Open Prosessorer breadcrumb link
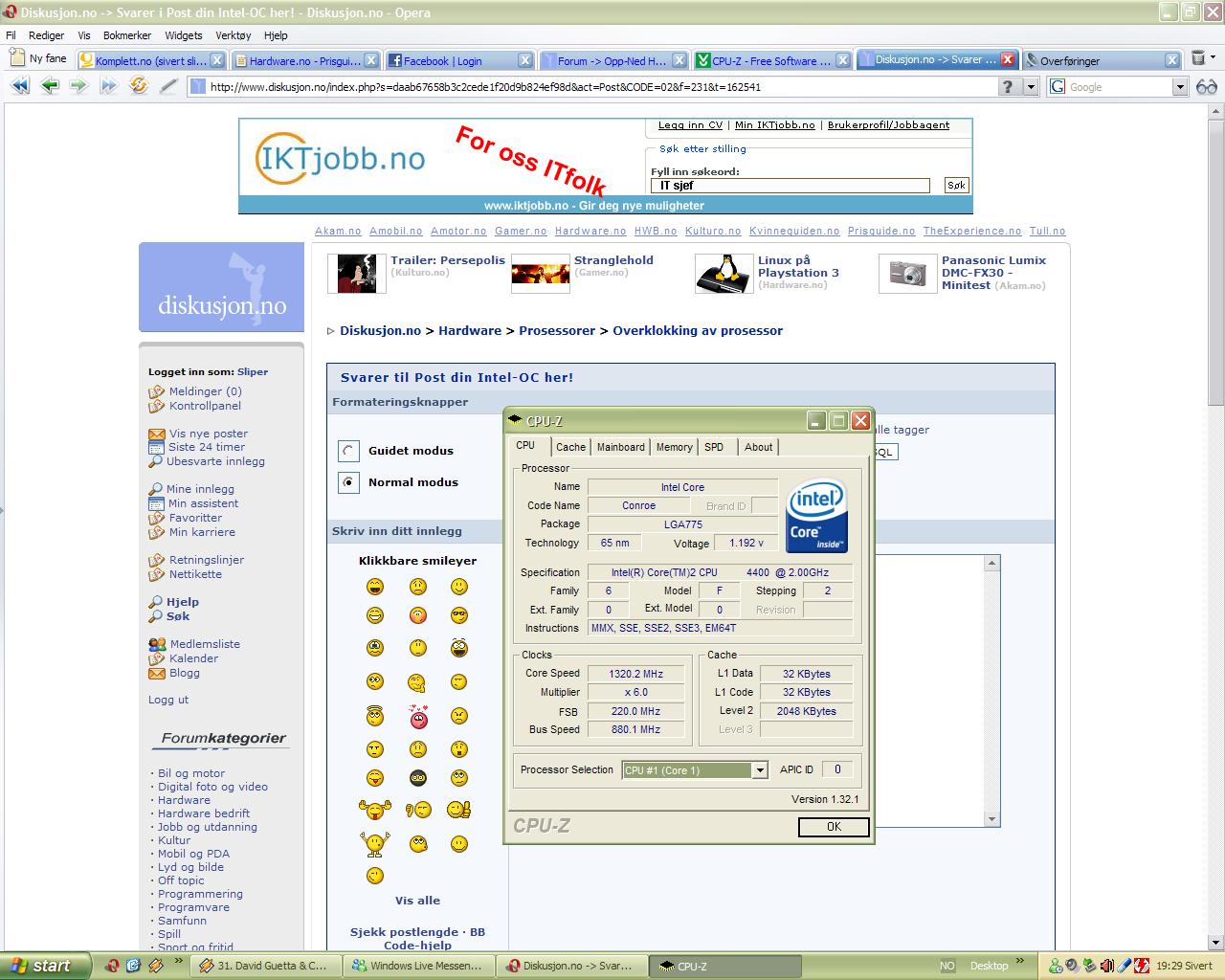This screenshot has height=980, width=1225. coord(557,330)
